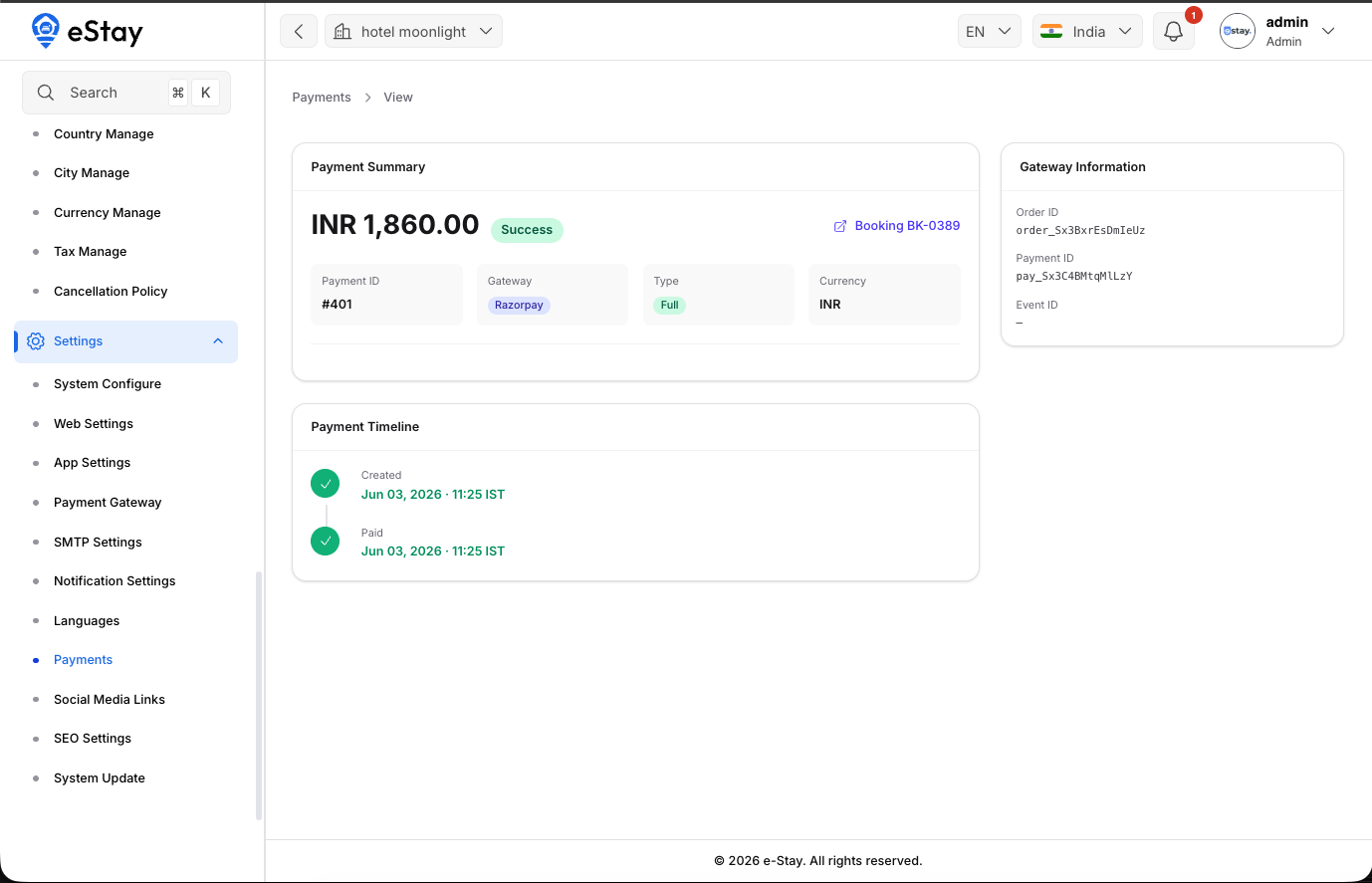Go to Payment Gateway settings
1372x883 pixels.
[x=108, y=503]
